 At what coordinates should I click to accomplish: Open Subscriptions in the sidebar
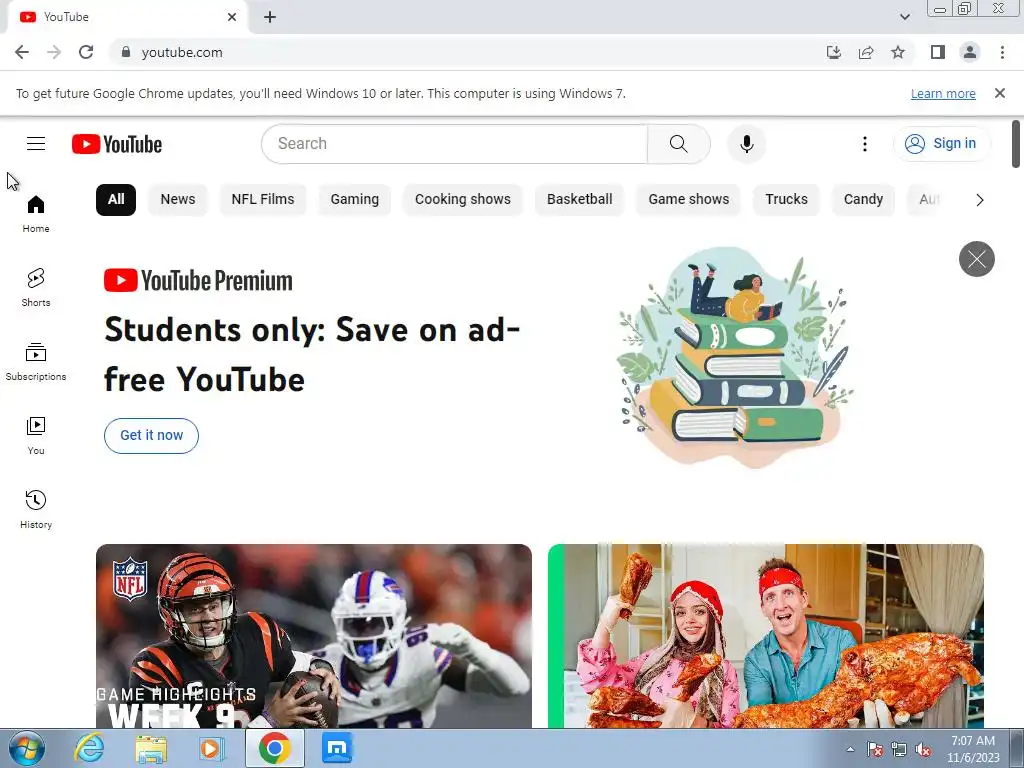tap(36, 362)
